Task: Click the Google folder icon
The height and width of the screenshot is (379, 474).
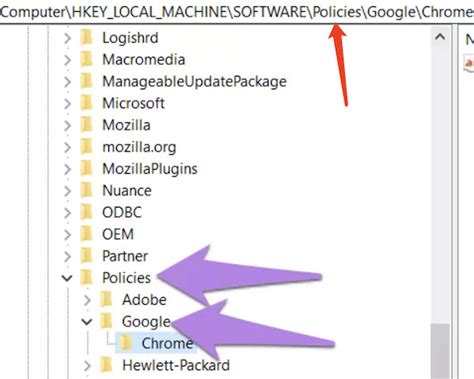Action: pyautogui.click(x=107, y=321)
